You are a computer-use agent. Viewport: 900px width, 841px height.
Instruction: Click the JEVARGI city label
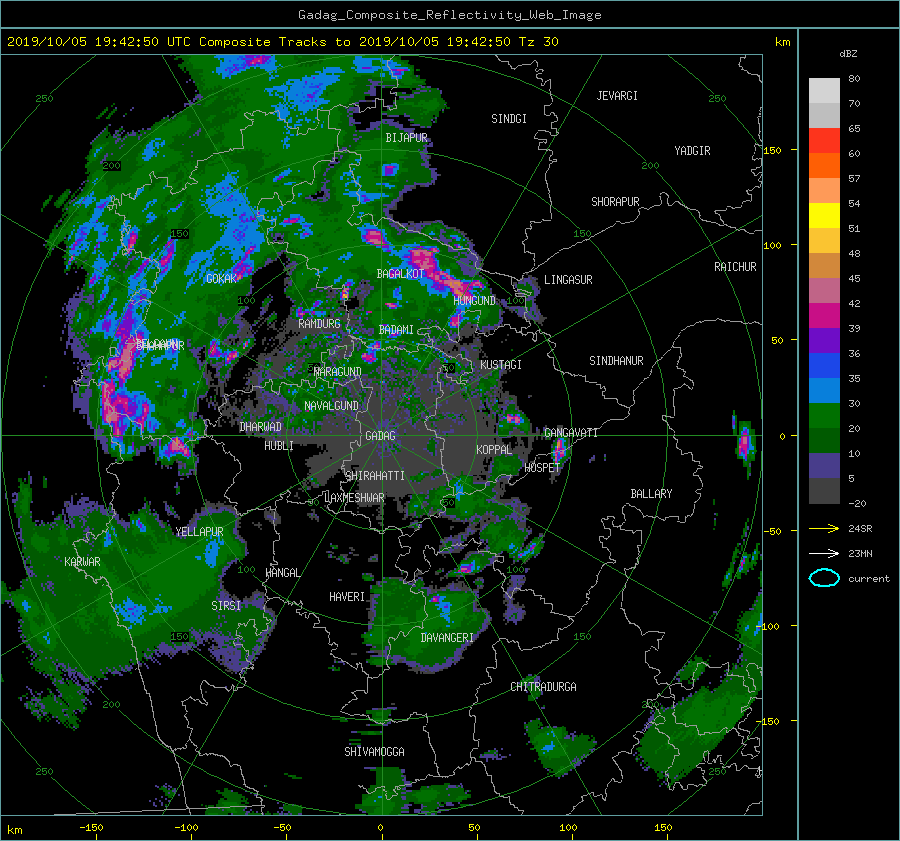pyautogui.click(x=617, y=96)
